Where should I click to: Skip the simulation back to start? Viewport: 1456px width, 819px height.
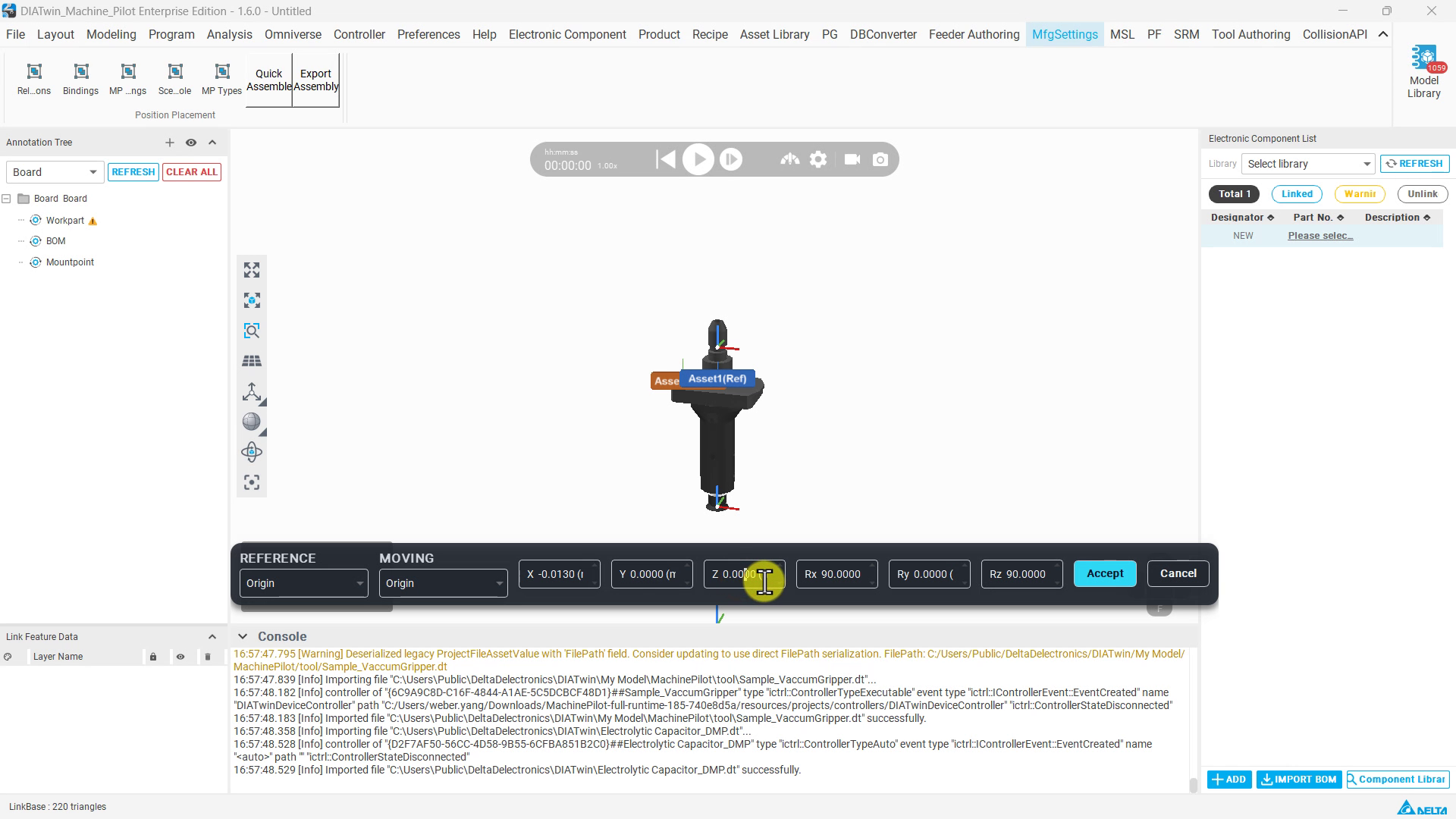(665, 159)
